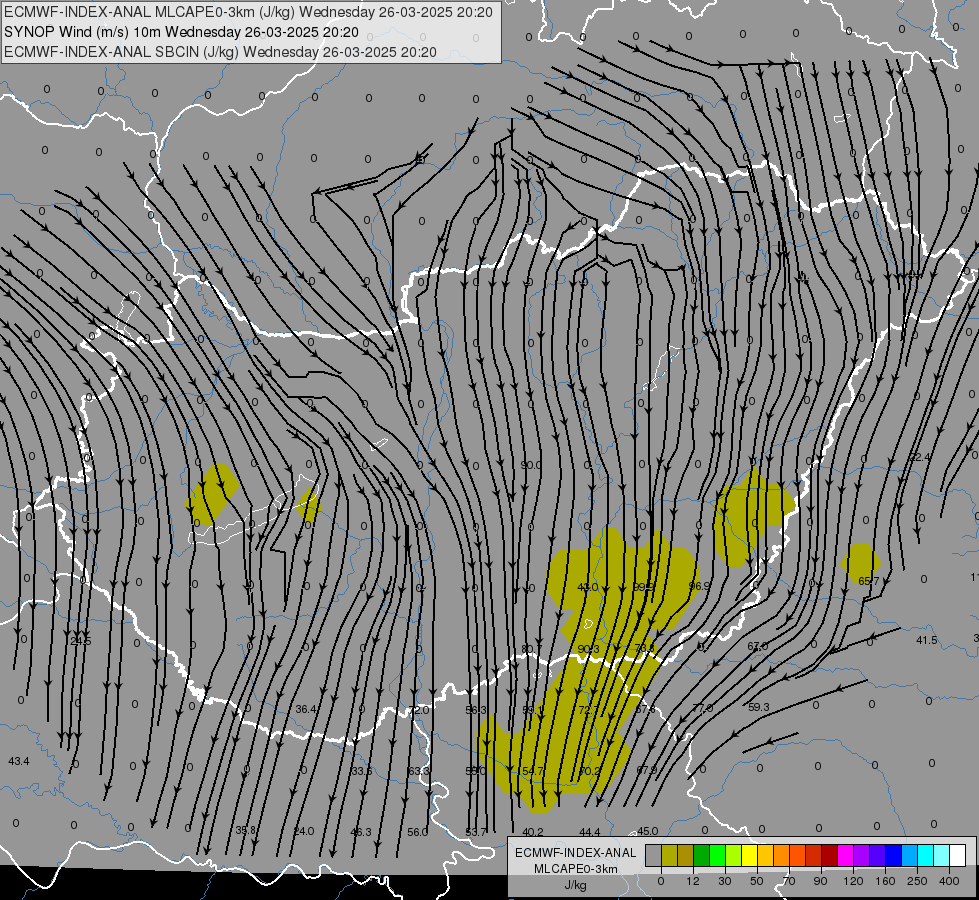Screen dimensions: 979x900
Task: Click the 46.3 map value
Action: tap(361, 832)
